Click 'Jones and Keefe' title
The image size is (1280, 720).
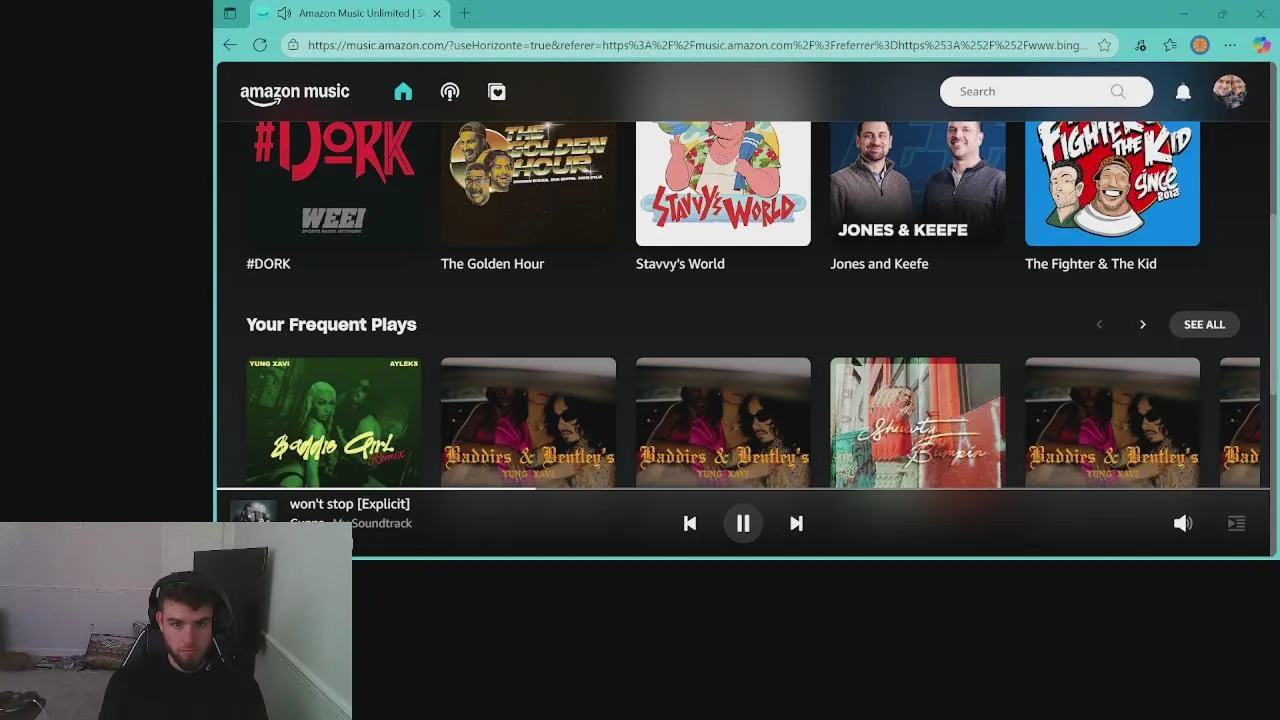coord(879,264)
